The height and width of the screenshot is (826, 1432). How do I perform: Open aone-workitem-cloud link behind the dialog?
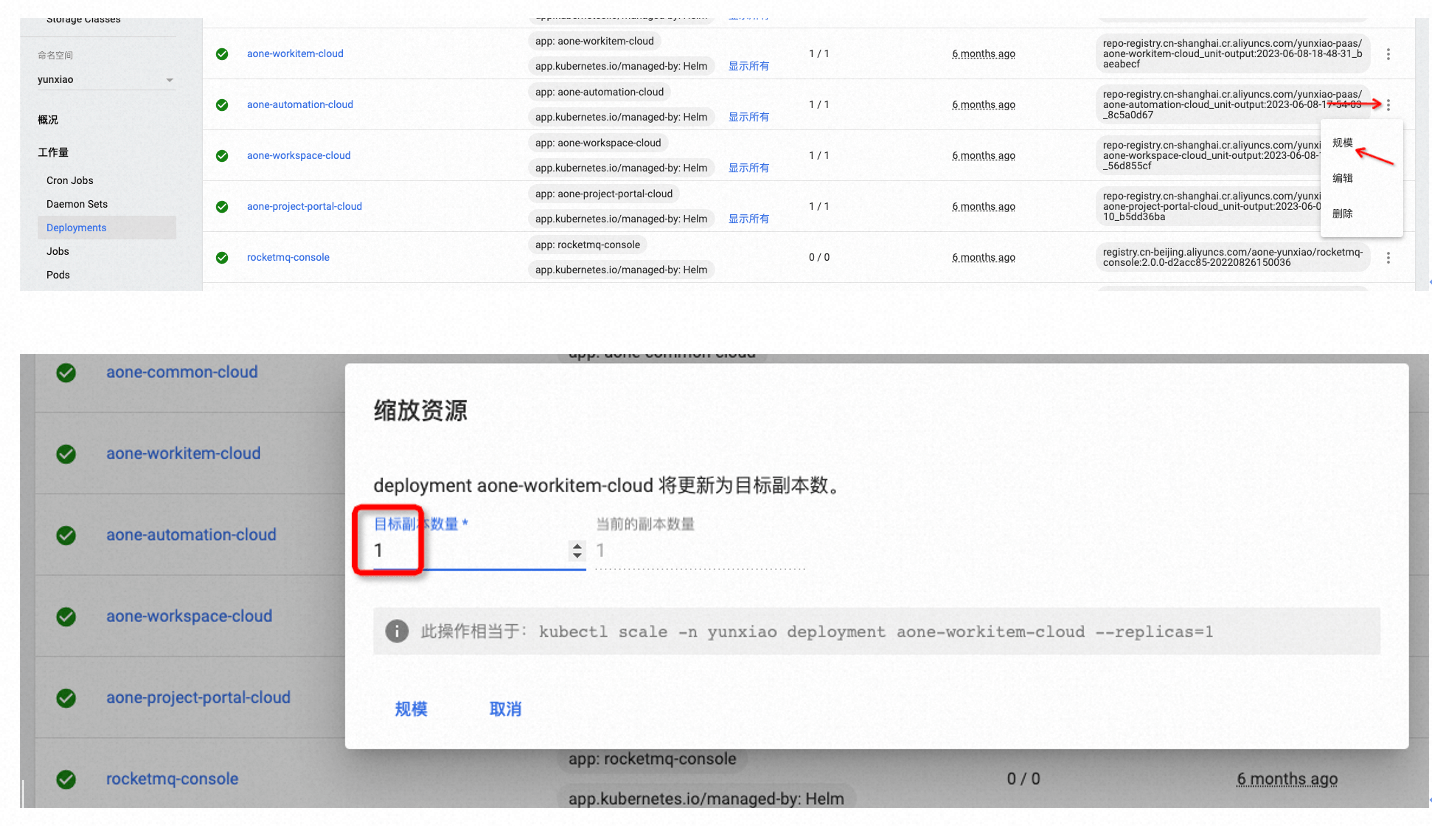click(x=183, y=454)
